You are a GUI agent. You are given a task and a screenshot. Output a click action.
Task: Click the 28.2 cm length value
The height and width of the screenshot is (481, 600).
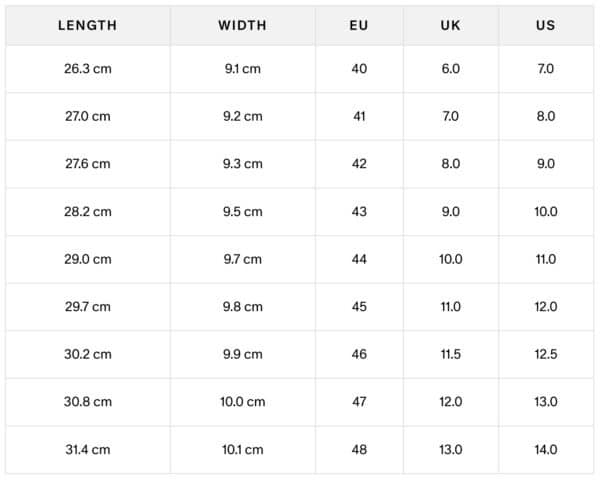point(87,212)
